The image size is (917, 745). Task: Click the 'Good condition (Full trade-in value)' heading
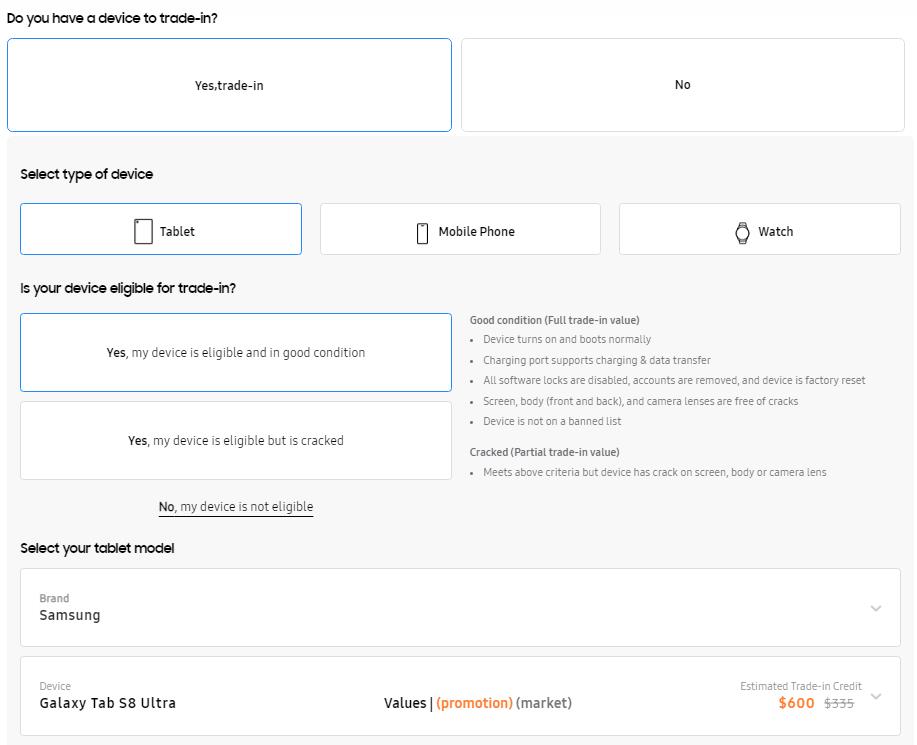[554, 320]
